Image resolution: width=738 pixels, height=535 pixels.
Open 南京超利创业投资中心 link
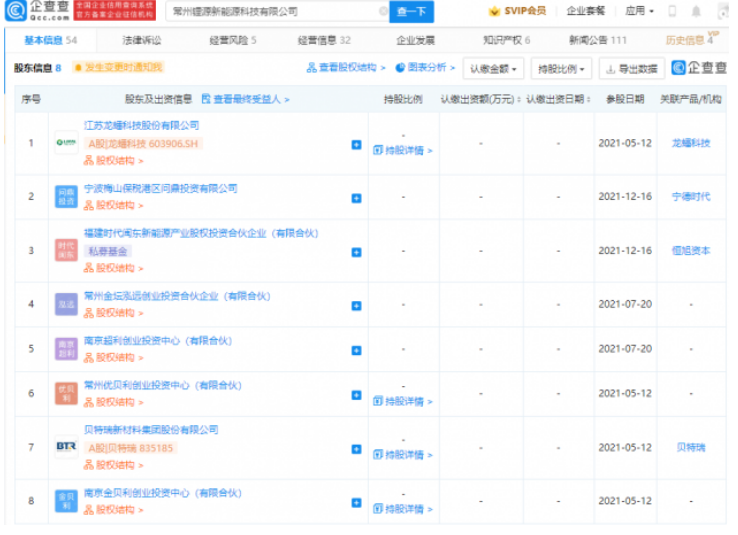(x=158, y=341)
